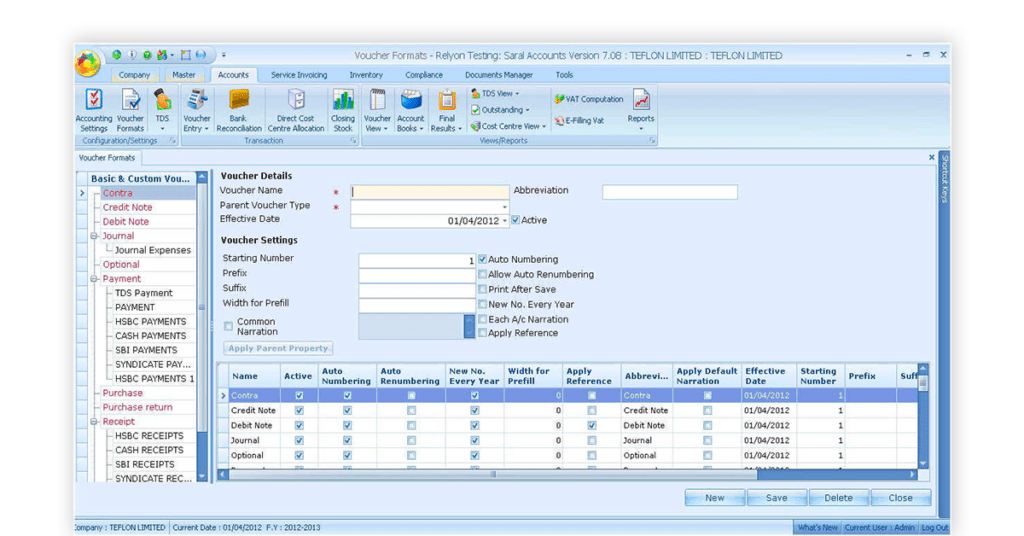
Task: Toggle Apply Reference for Debit Note row
Action: click(x=592, y=426)
